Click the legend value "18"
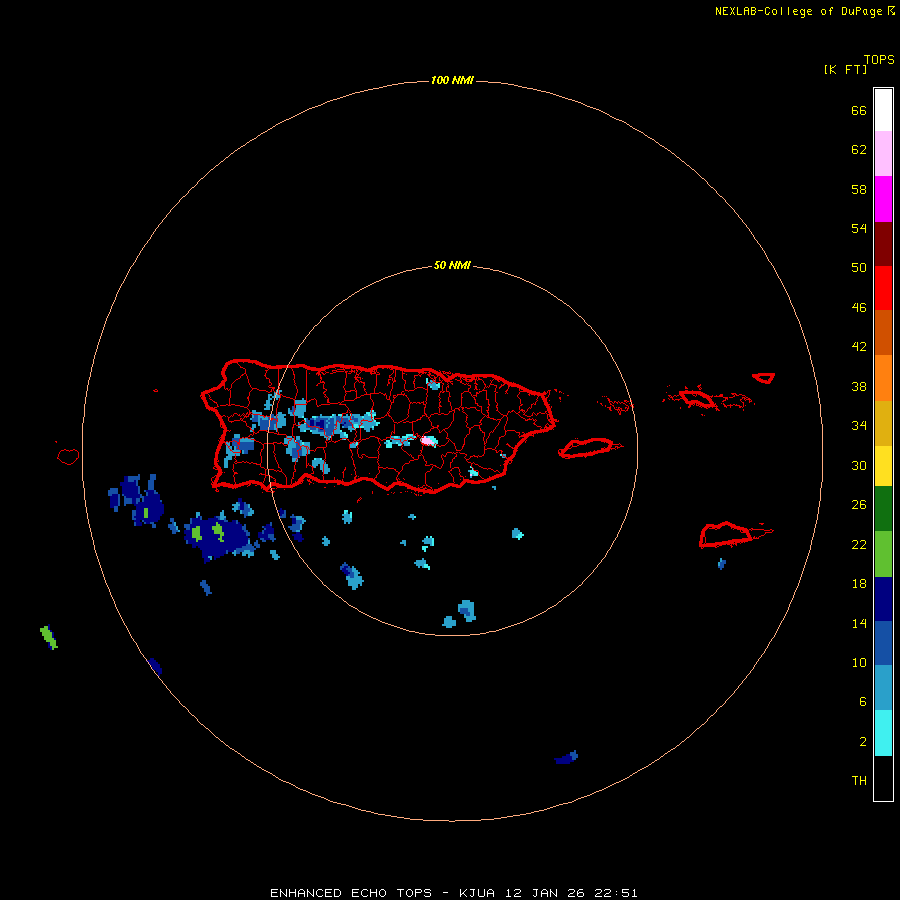The image size is (900, 900). (x=859, y=584)
